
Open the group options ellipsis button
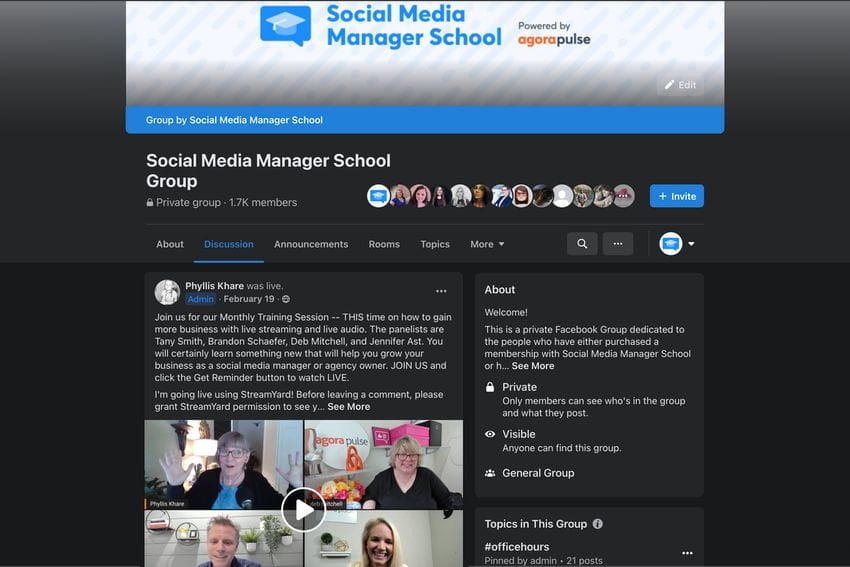(618, 244)
